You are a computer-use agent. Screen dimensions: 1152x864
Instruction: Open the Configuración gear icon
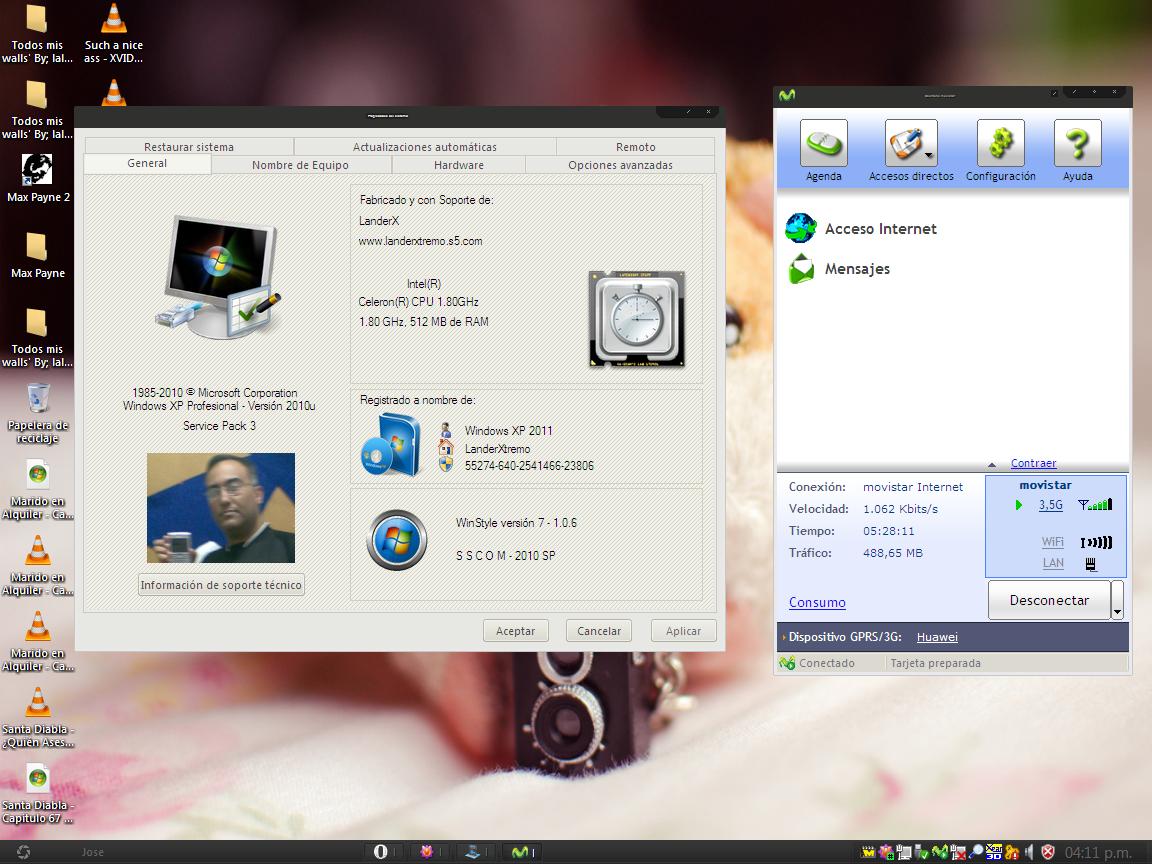1000,144
